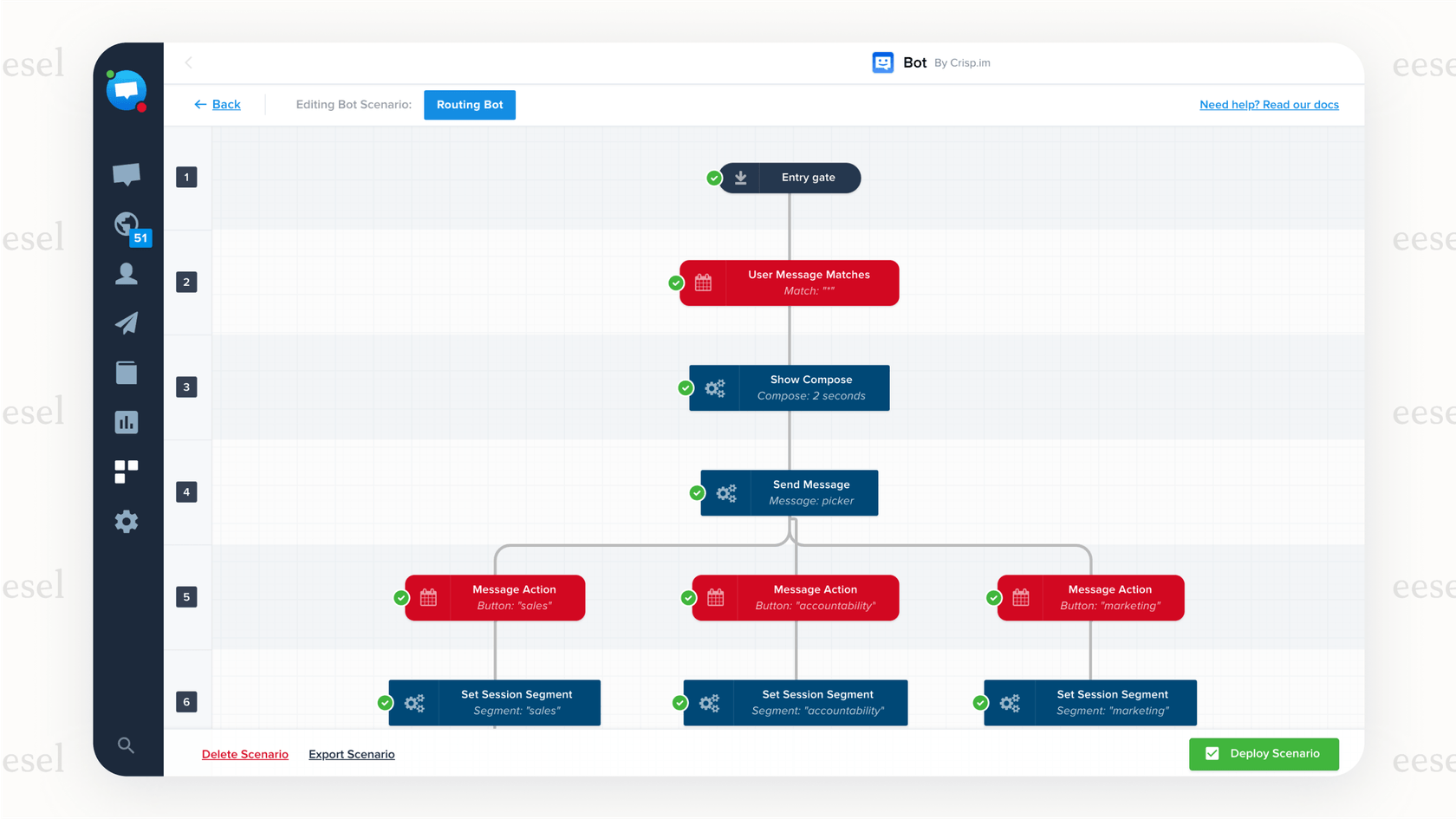Click the green check beside Entry gate

713,178
